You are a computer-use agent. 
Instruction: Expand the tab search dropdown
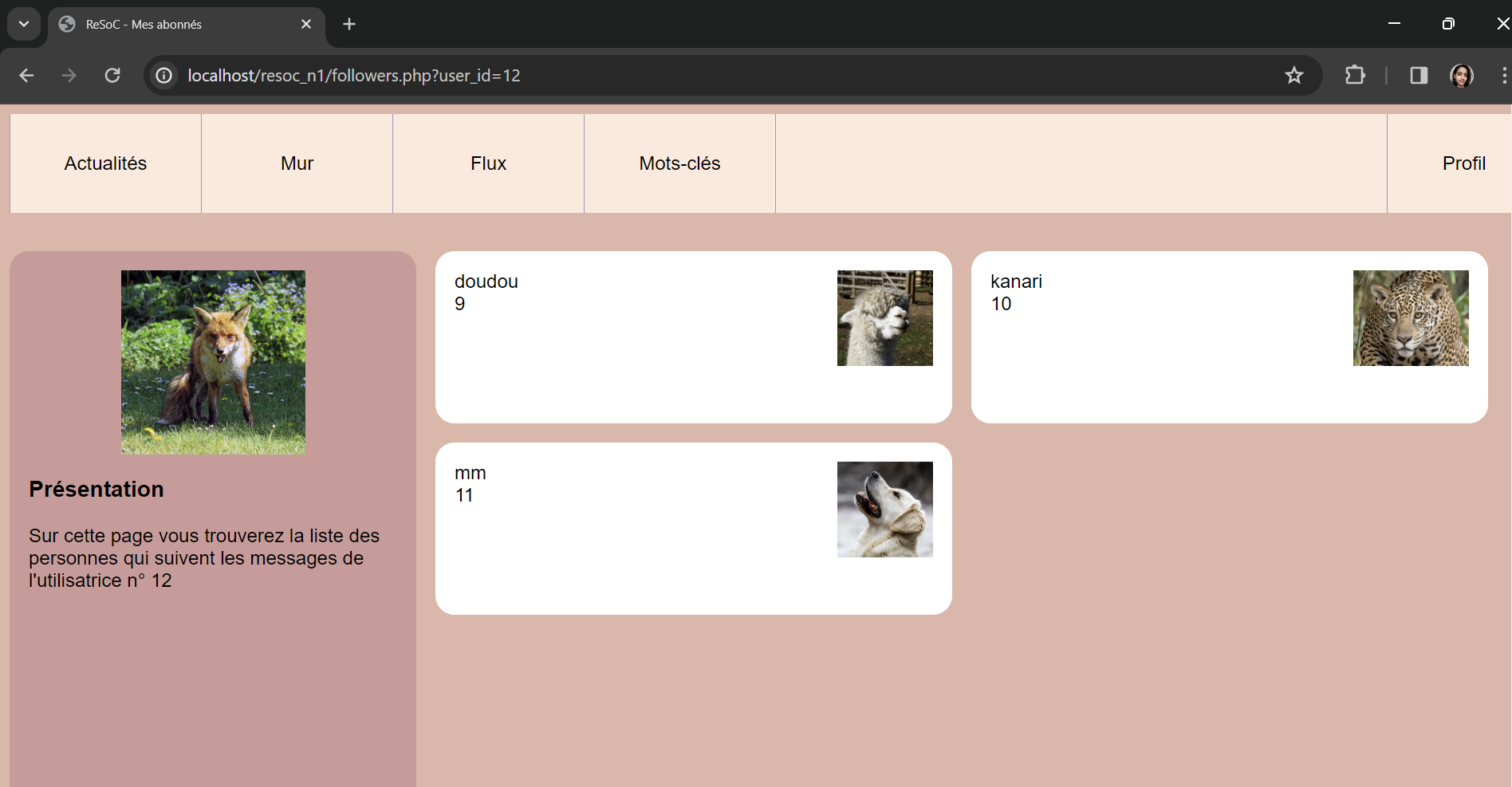click(x=24, y=24)
